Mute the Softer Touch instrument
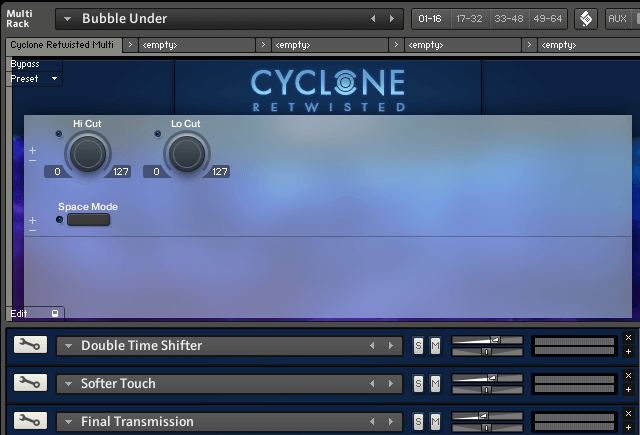 pyautogui.click(x=435, y=384)
